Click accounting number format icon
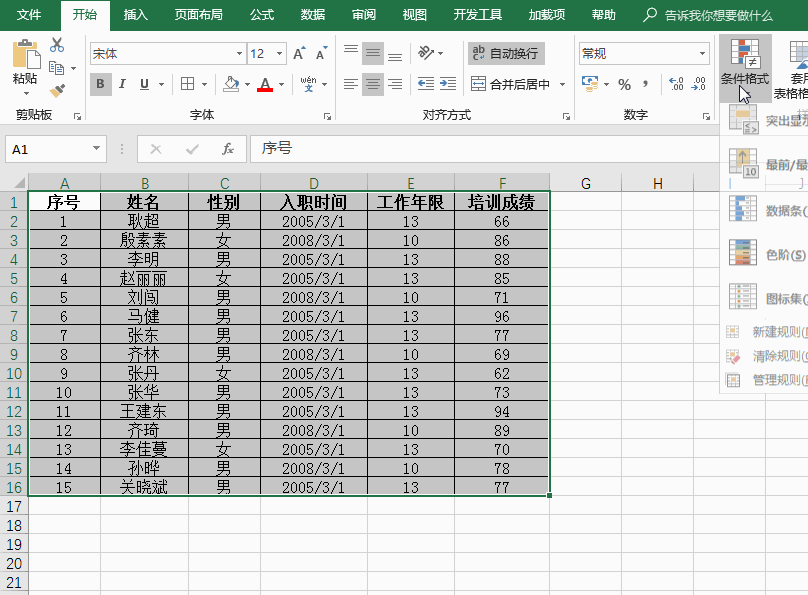808x595 pixels. (590, 84)
